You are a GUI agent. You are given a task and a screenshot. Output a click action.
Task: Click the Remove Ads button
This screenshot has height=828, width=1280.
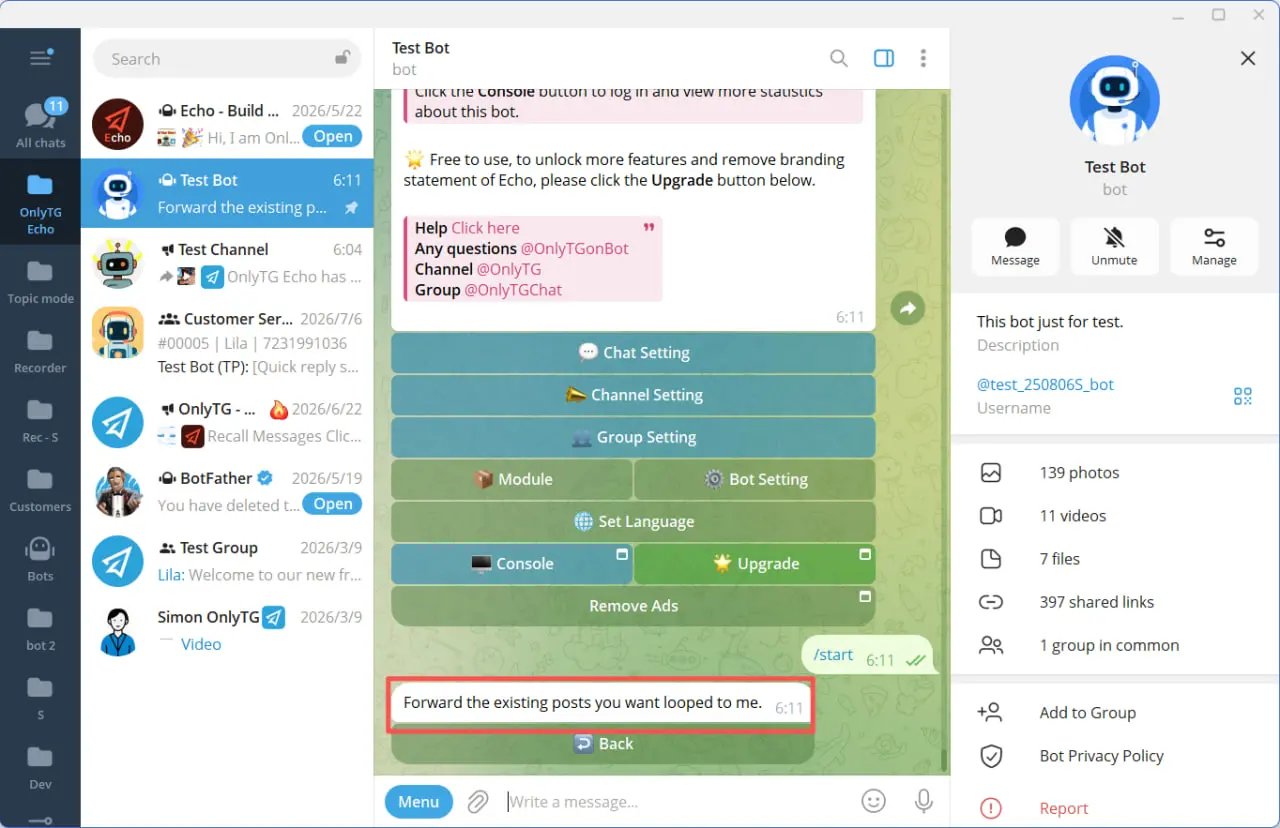[633, 606]
